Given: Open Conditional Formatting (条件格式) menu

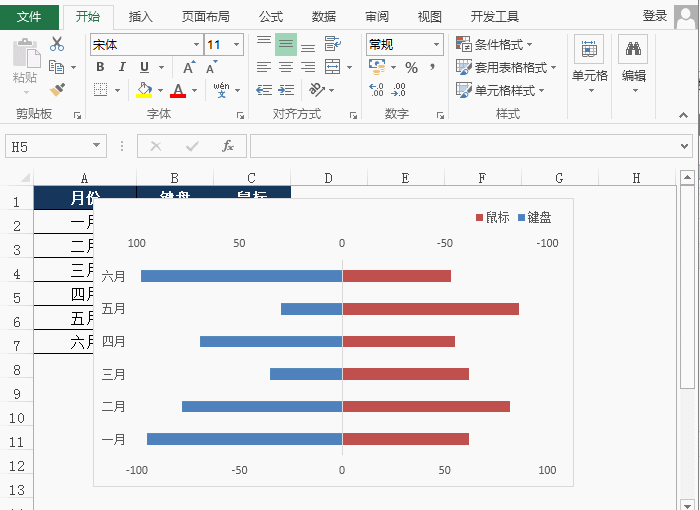Looking at the screenshot, I should point(494,44).
